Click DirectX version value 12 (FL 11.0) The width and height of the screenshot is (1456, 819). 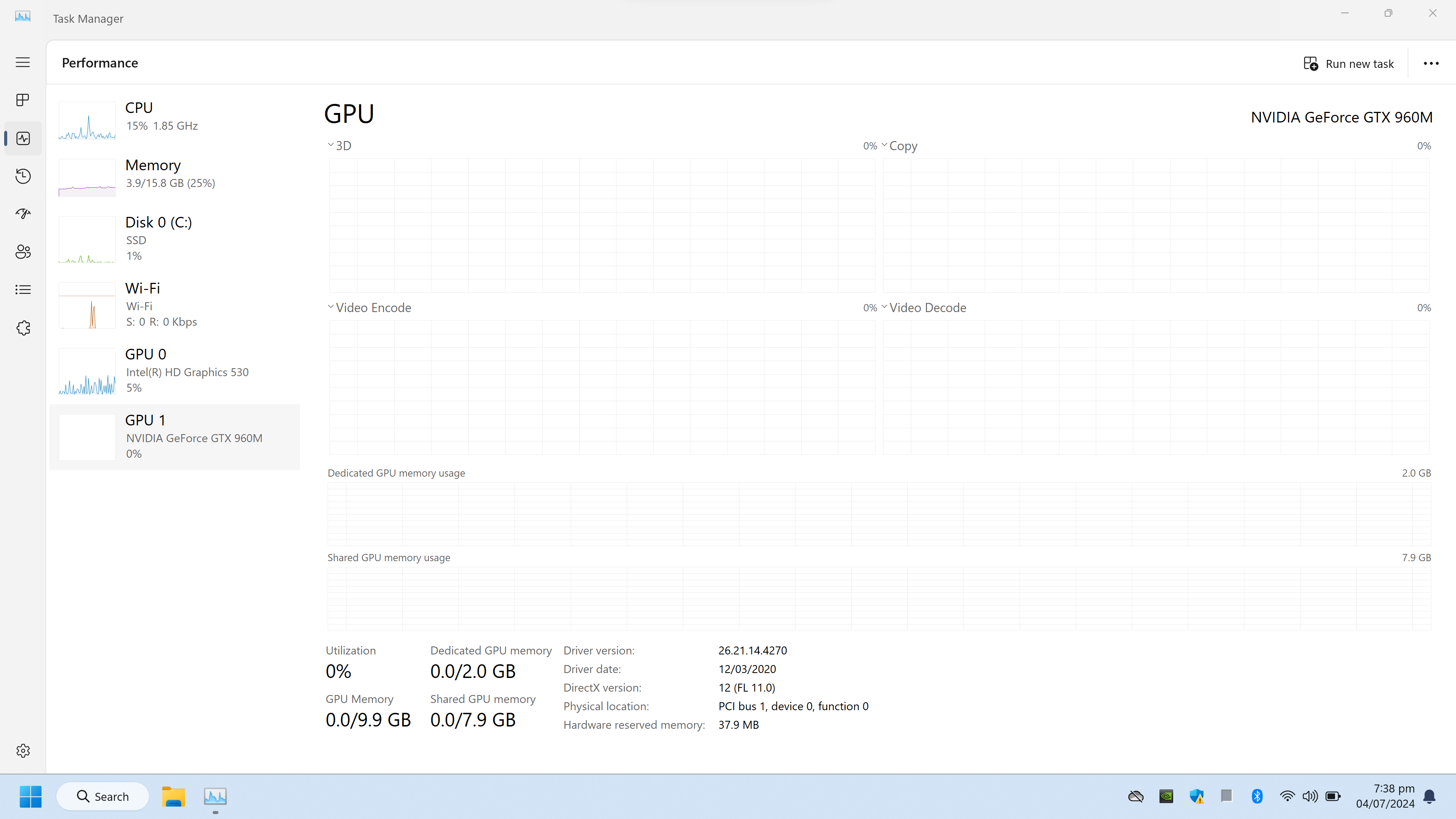[746, 688]
